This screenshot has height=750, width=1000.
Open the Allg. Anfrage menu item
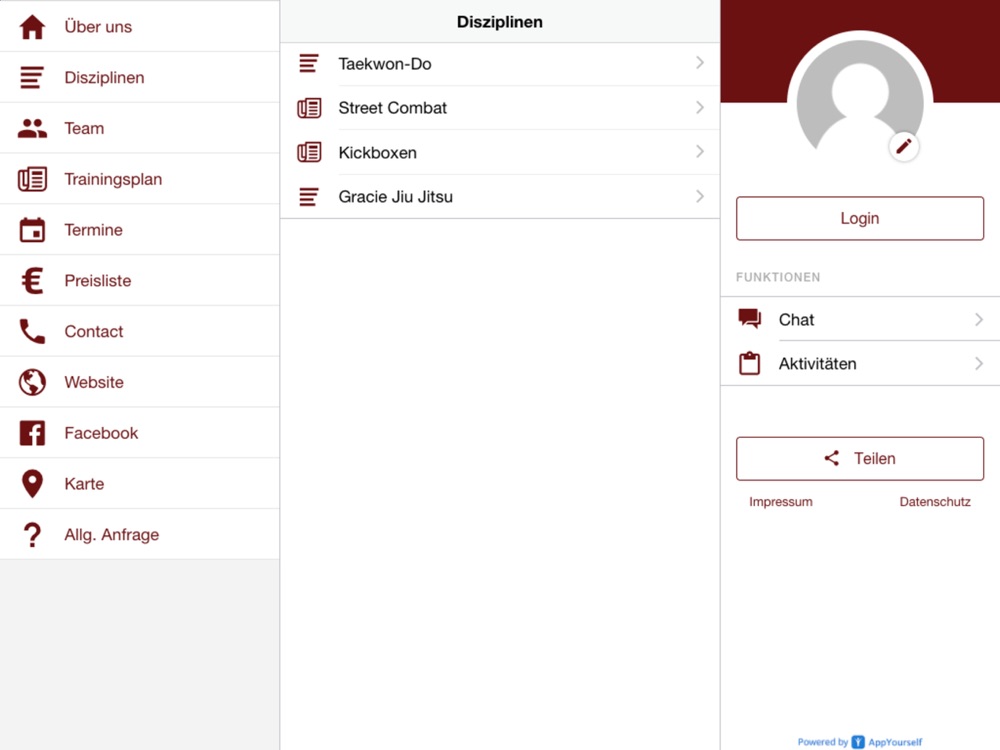tap(140, 534)
